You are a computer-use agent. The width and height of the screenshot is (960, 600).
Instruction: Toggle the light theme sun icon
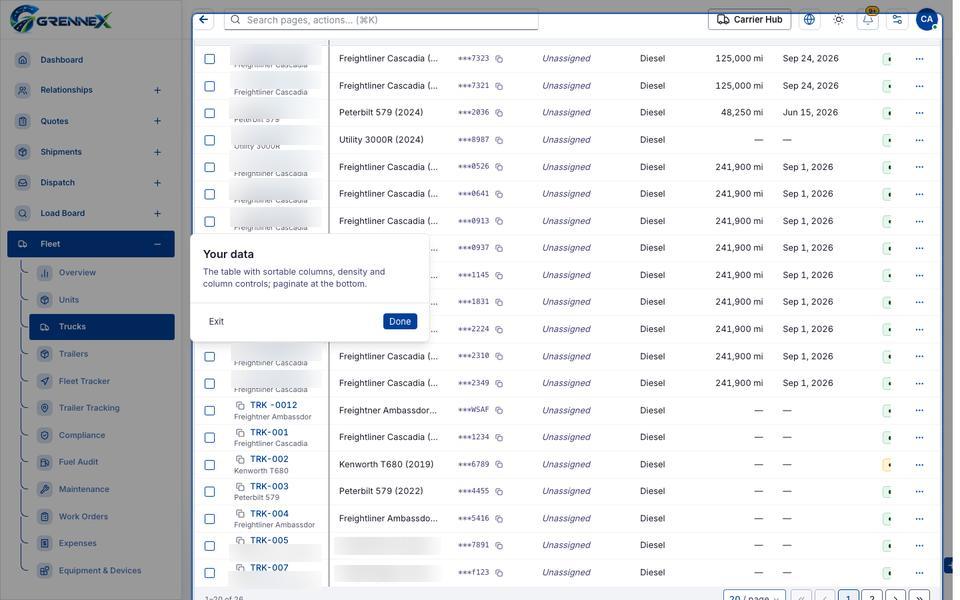(838, 20)
